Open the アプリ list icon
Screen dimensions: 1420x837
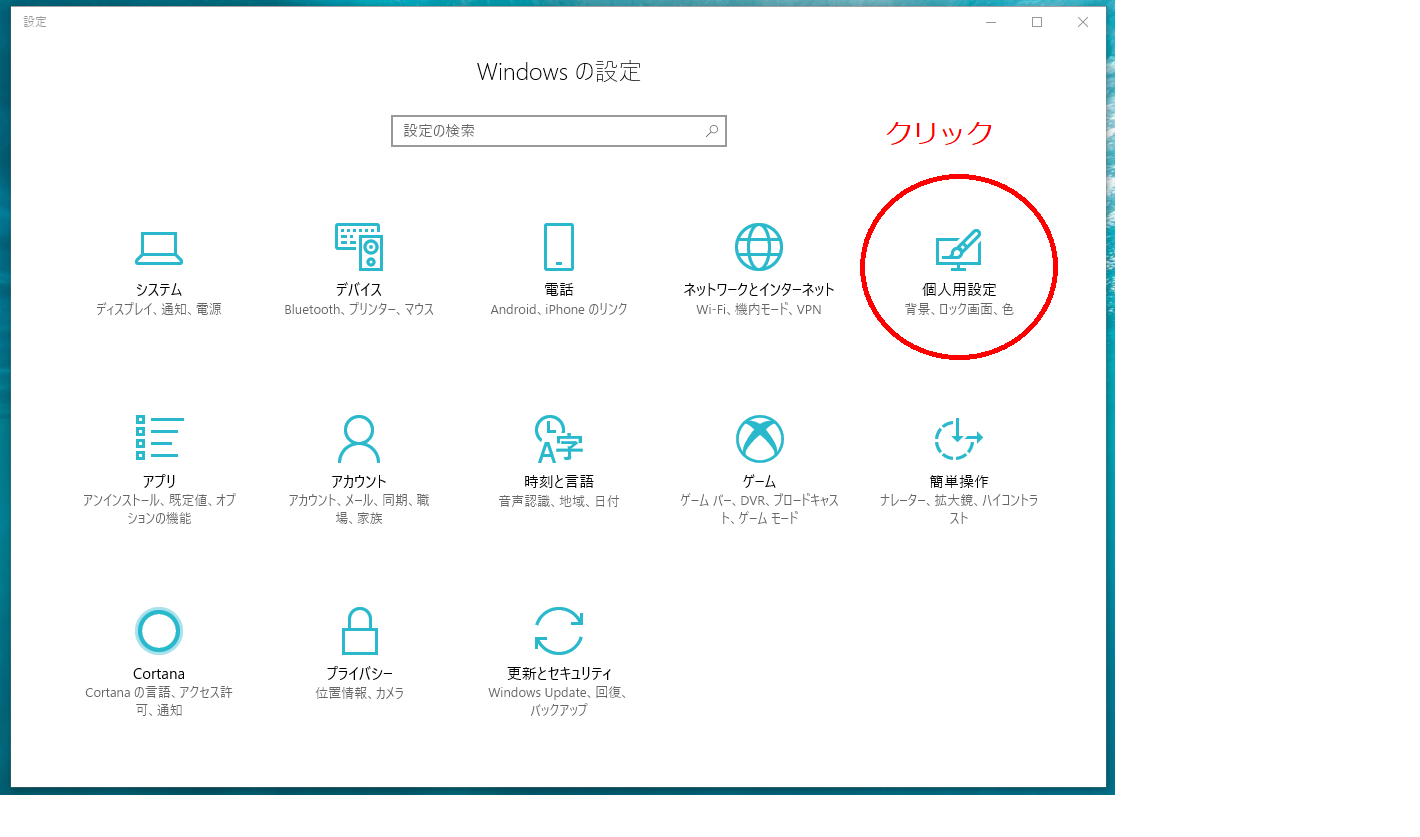click(x=159, y=438)
